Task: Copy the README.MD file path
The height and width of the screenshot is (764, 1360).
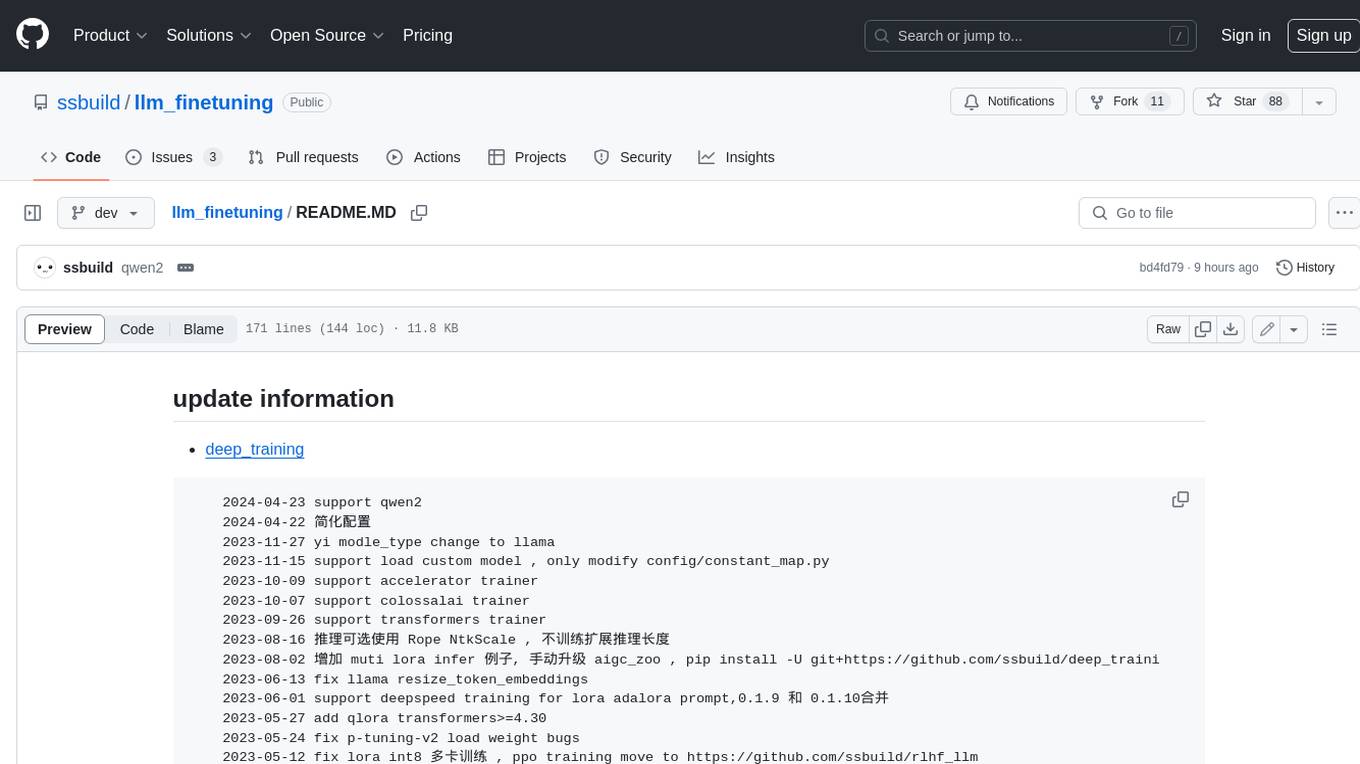Action: click(x=419, y=213)
